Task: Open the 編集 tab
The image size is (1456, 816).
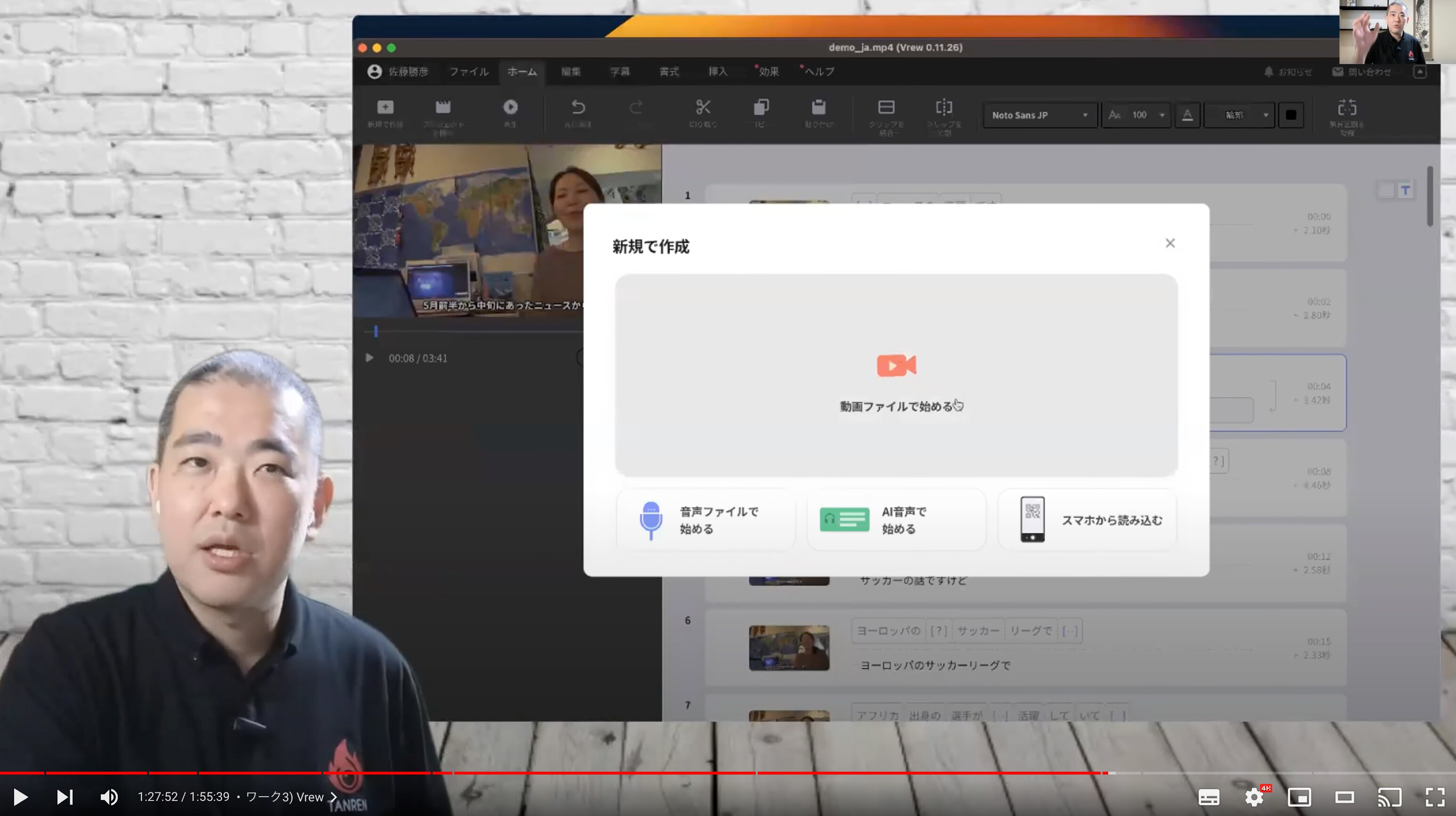Action: coord(571,72)
